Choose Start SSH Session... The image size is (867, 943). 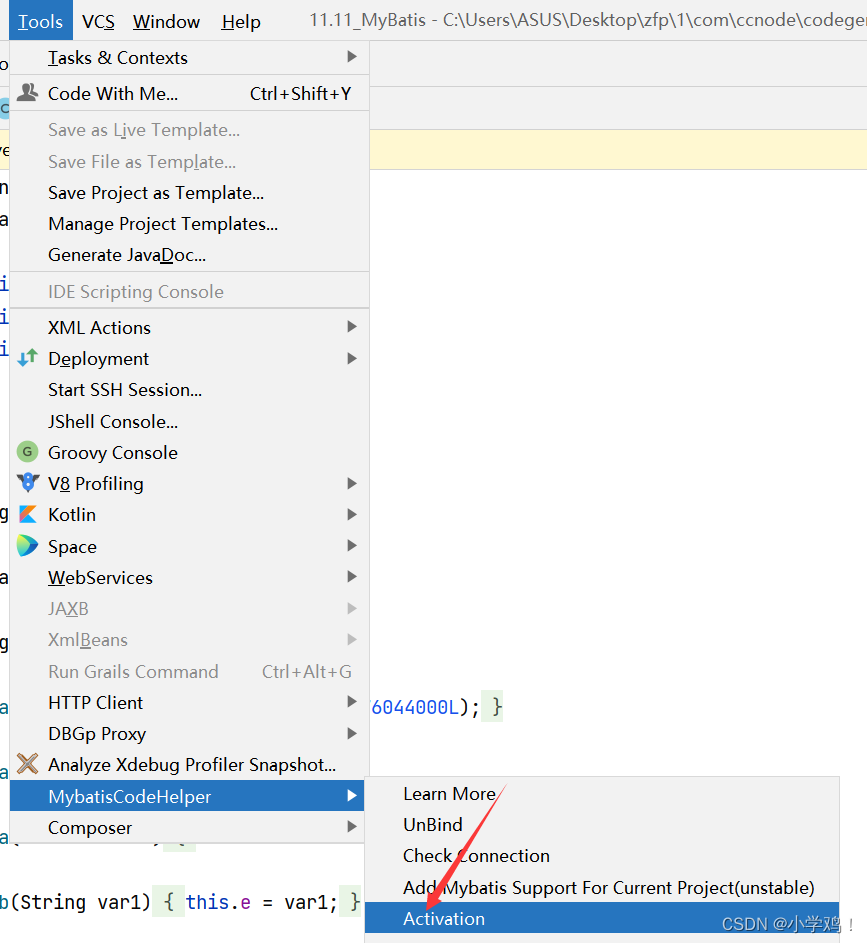(189, 390)
